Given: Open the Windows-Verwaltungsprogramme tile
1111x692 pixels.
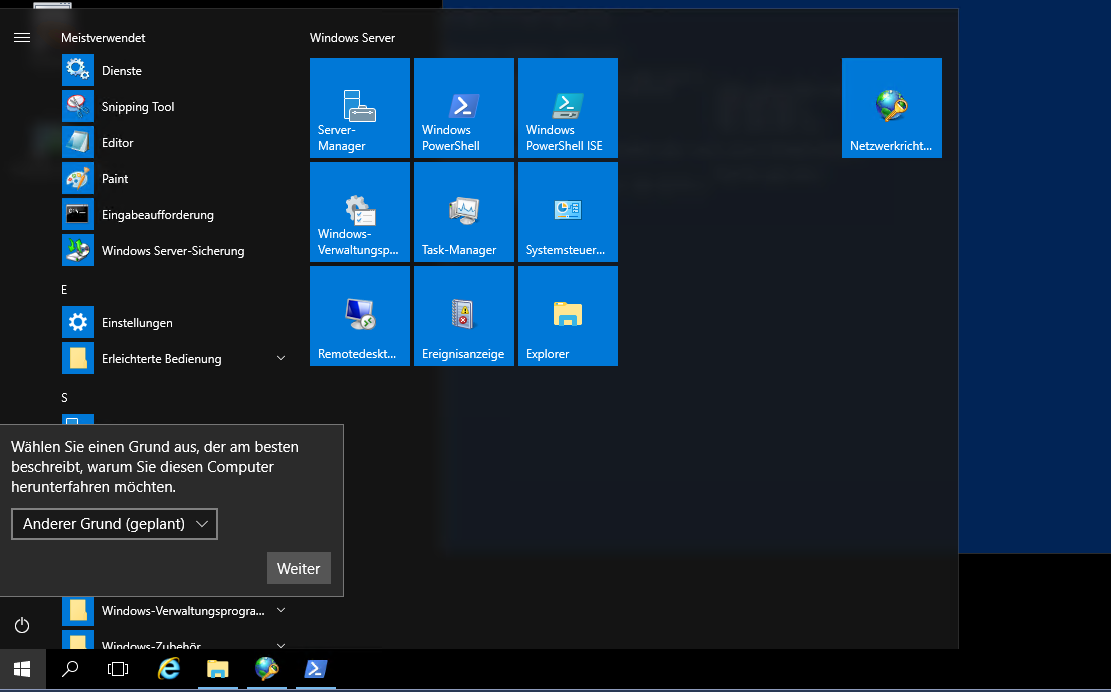Looking at the screenshot, I should (x=360, y=212).
